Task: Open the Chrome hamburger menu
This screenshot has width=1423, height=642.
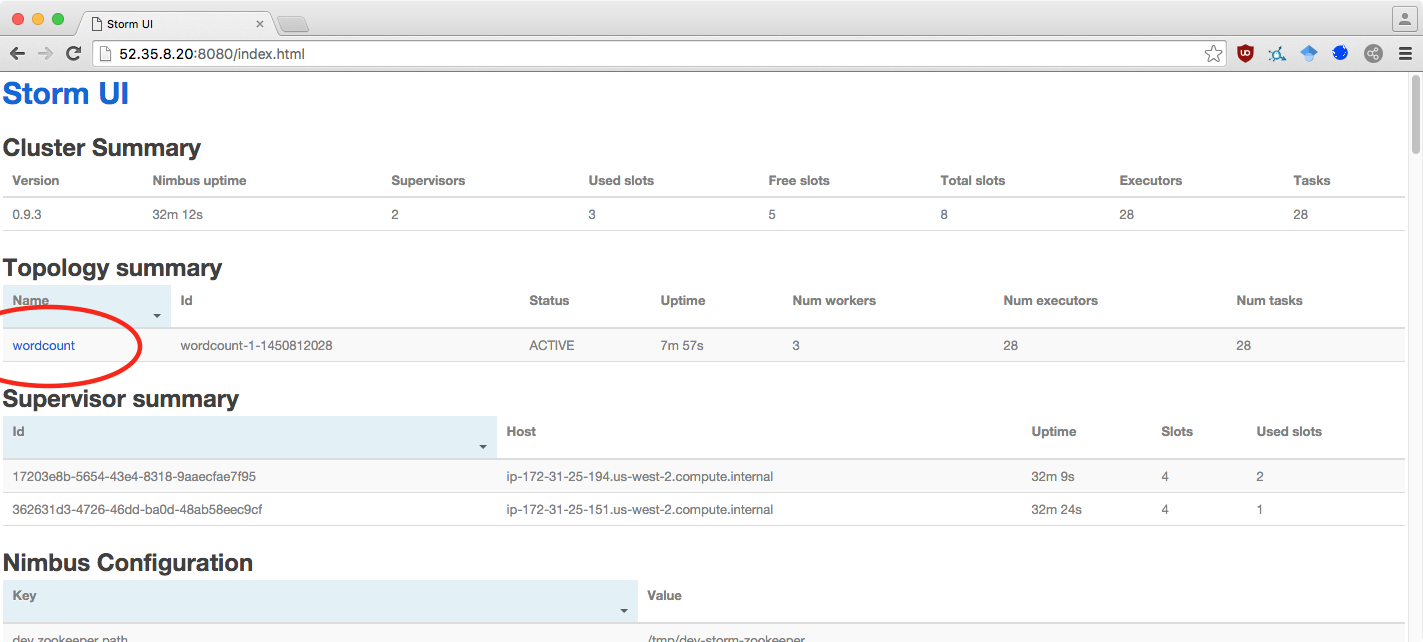Action: (1406, 53)
